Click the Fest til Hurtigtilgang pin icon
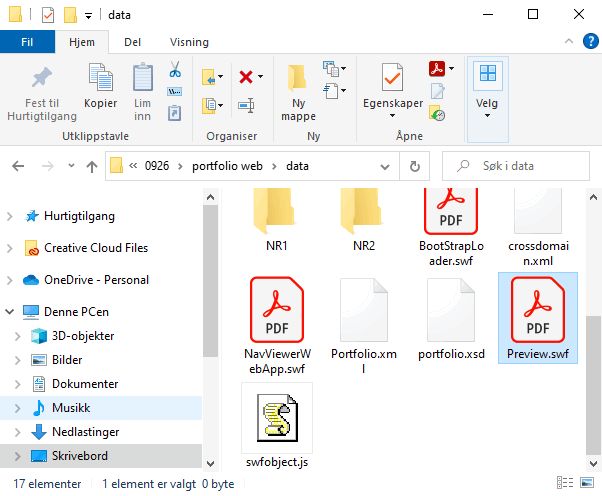The height and width of the screenshot is (496, 602). [42, 77]
